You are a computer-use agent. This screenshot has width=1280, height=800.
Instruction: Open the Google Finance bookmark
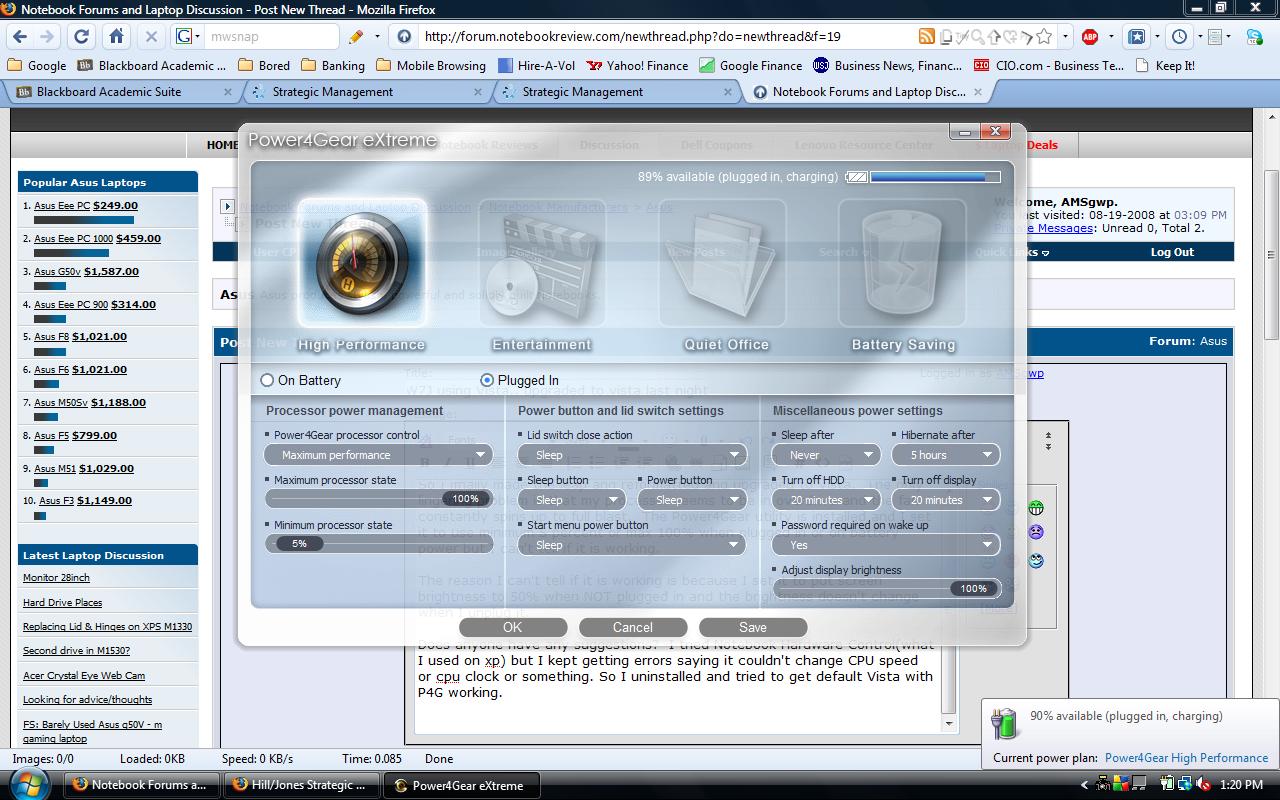[750, 65]
